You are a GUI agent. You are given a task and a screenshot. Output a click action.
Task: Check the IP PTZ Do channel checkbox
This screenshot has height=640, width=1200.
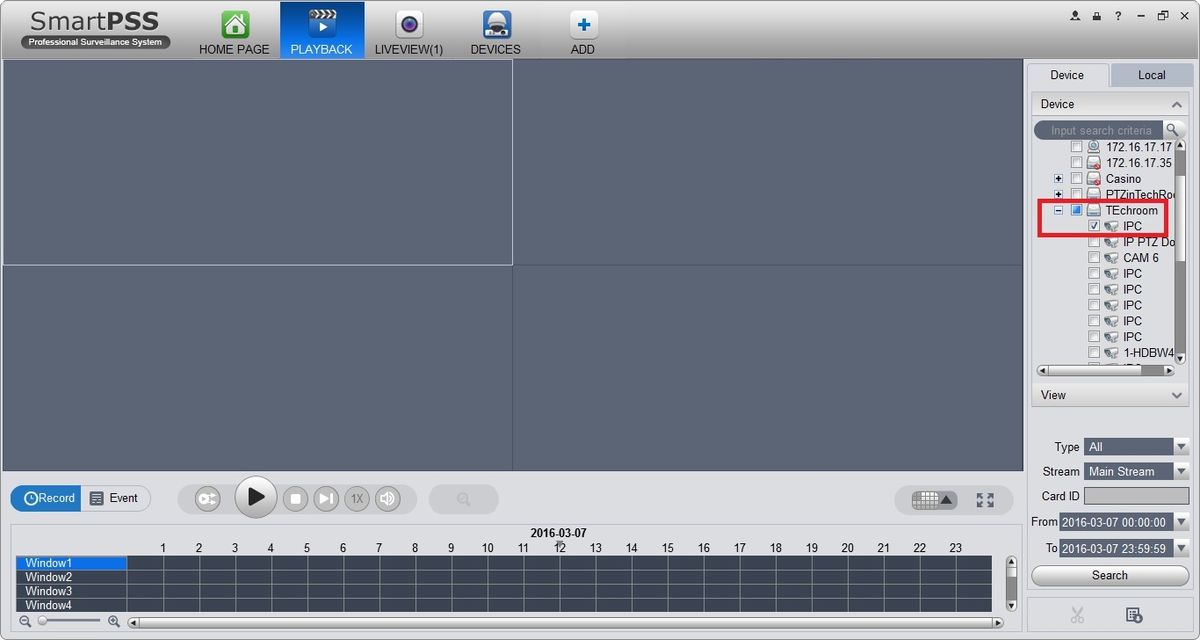(x=1094, y=242)
